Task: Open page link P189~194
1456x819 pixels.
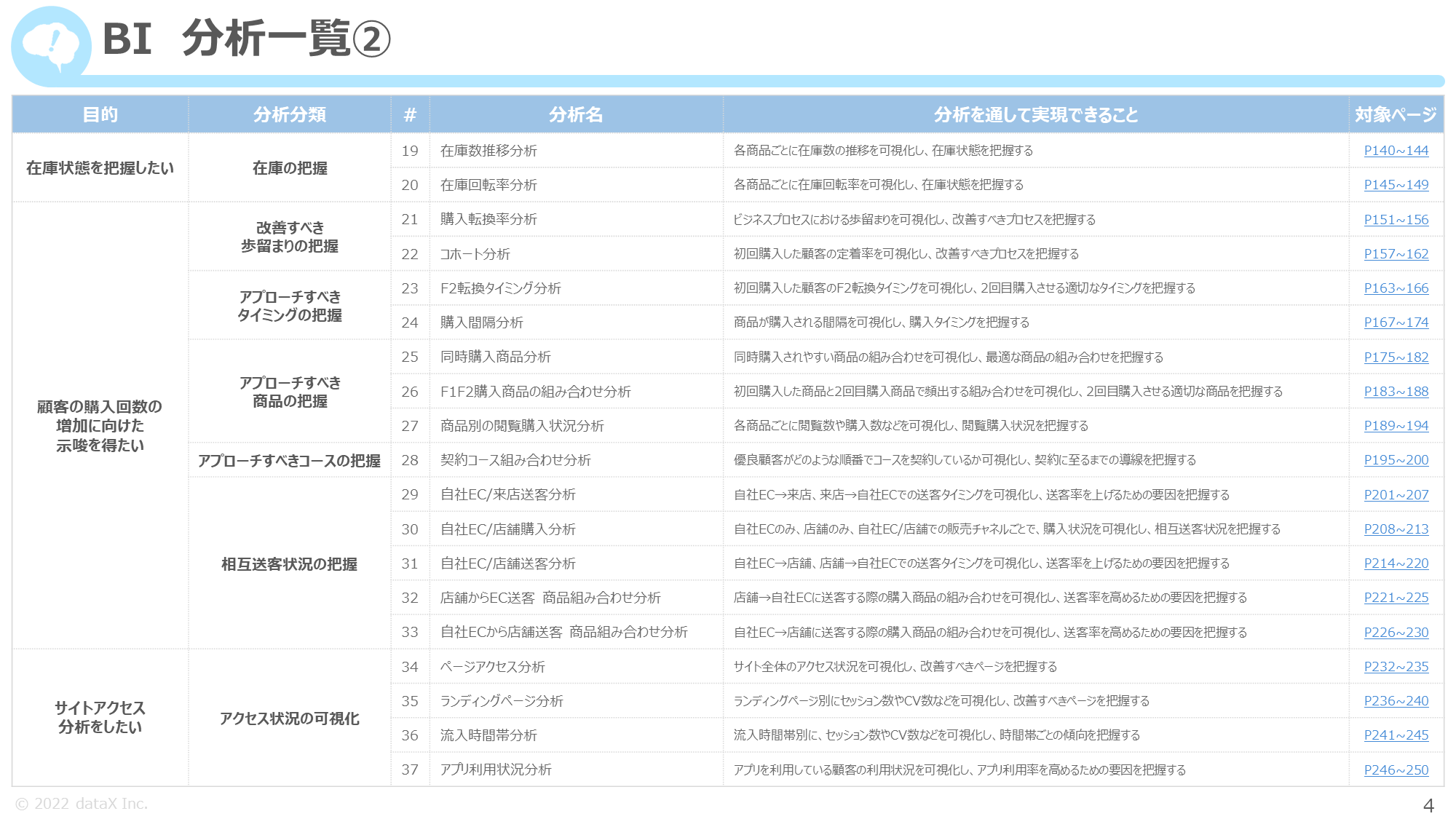Action: (x=1396, y=426)
